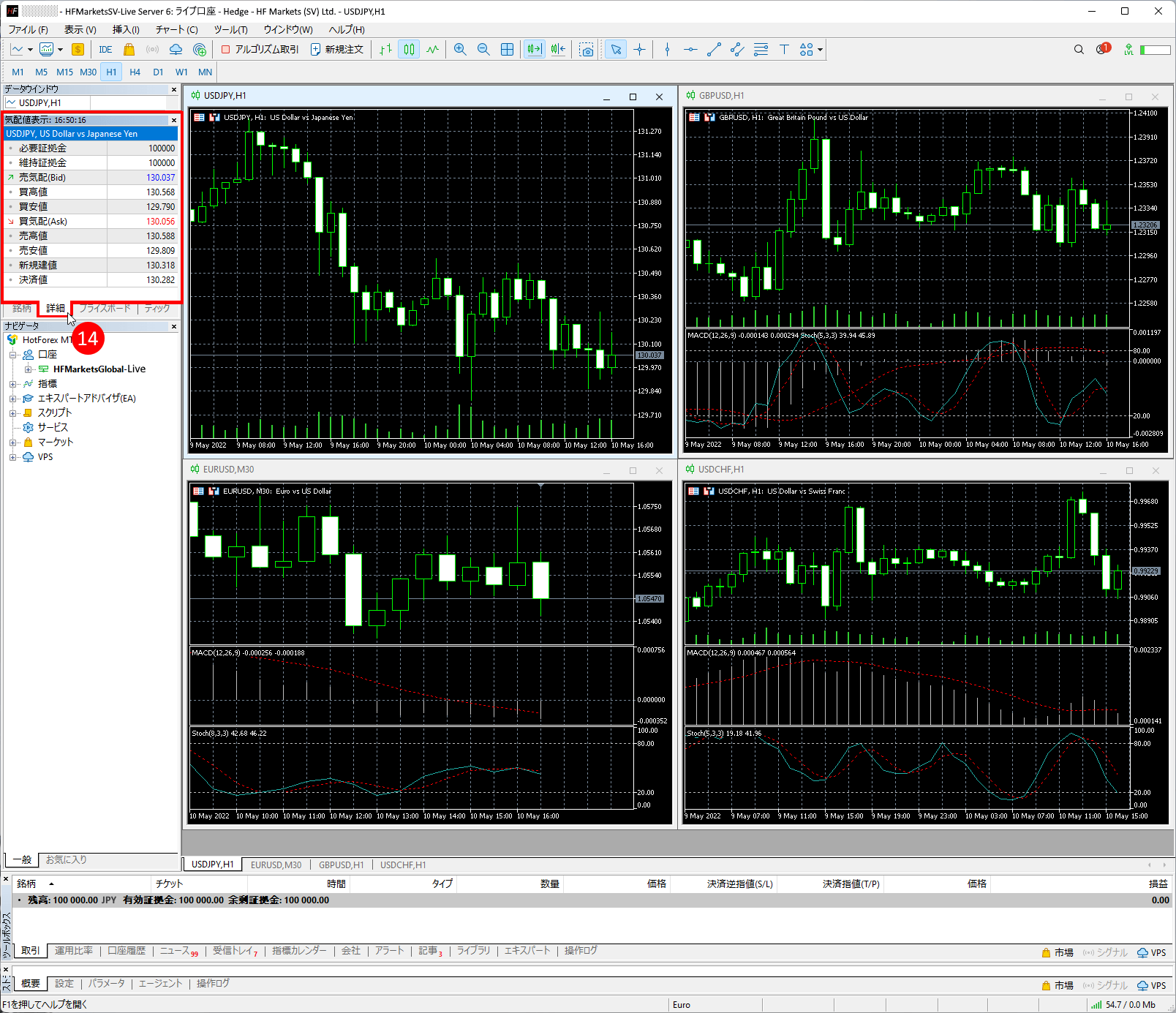Switch to the 口座履歴 tab
1176x1013 pixels.
pyautogui.click(x=127, y=951)
